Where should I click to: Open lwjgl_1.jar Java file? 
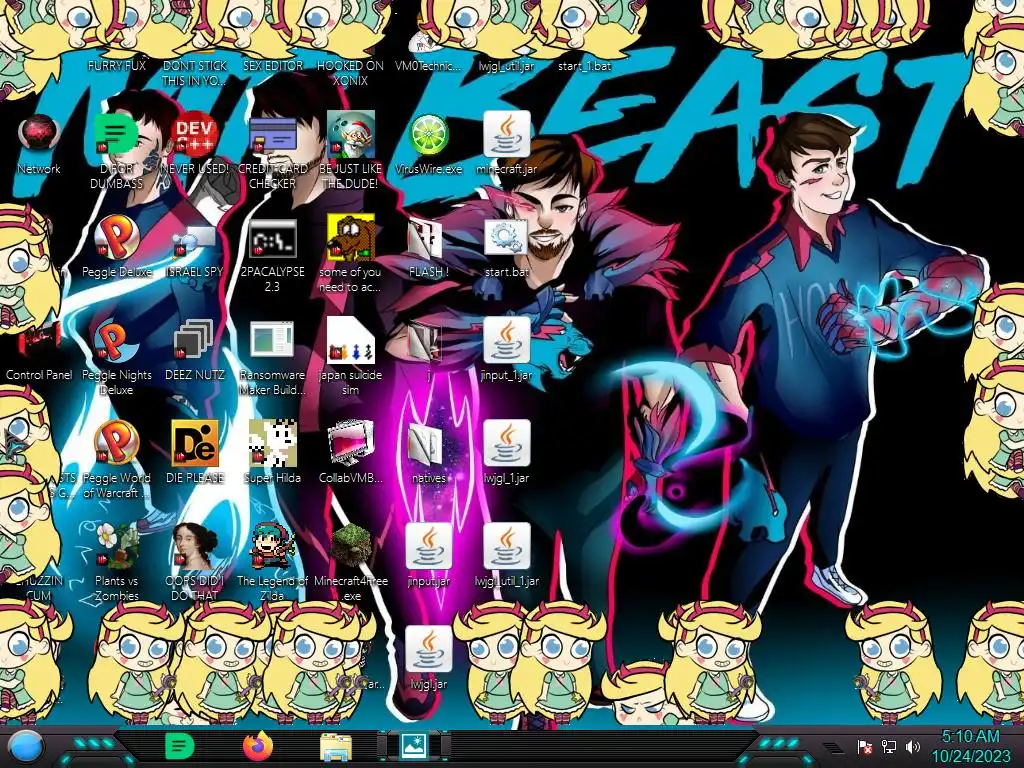[x=506, y=444]
